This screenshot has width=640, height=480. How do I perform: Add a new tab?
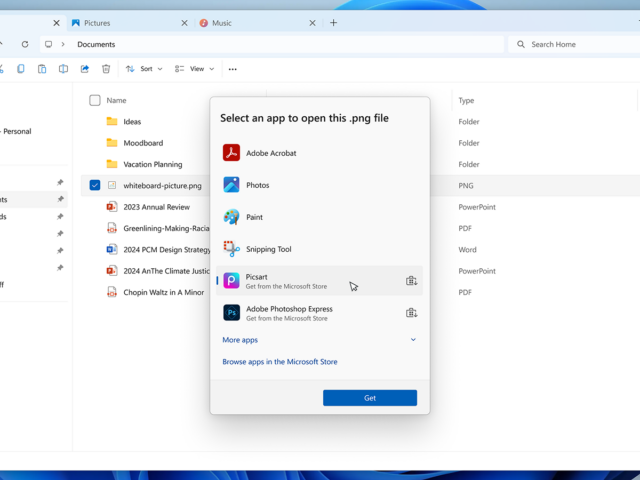pyautogui.click(x=333, y=23)
